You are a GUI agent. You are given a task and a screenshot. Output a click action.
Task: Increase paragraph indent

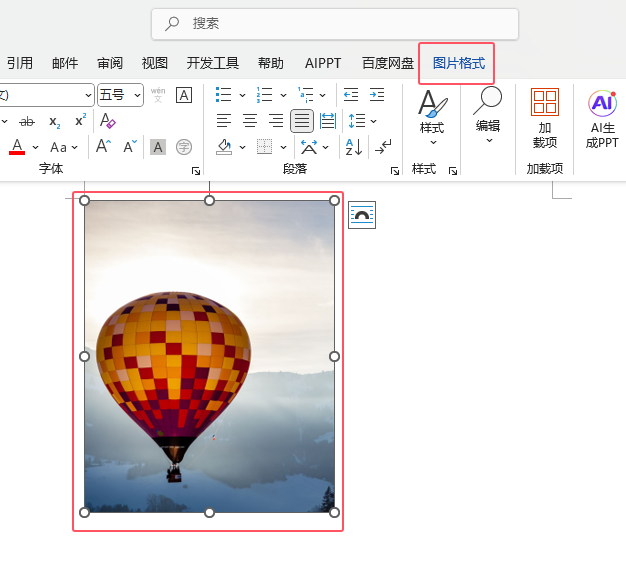377,95
